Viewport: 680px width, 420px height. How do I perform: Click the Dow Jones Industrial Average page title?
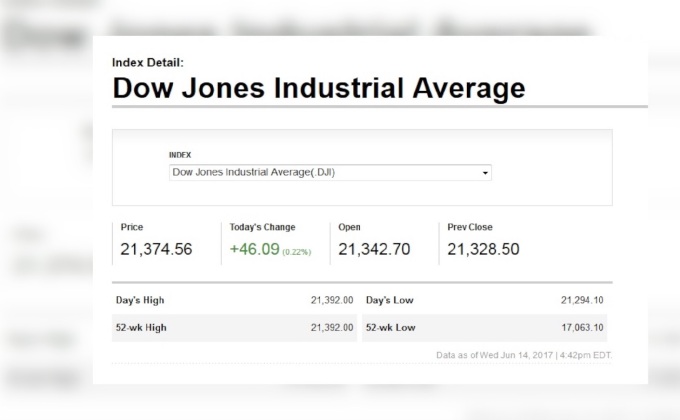pos(318,88)
